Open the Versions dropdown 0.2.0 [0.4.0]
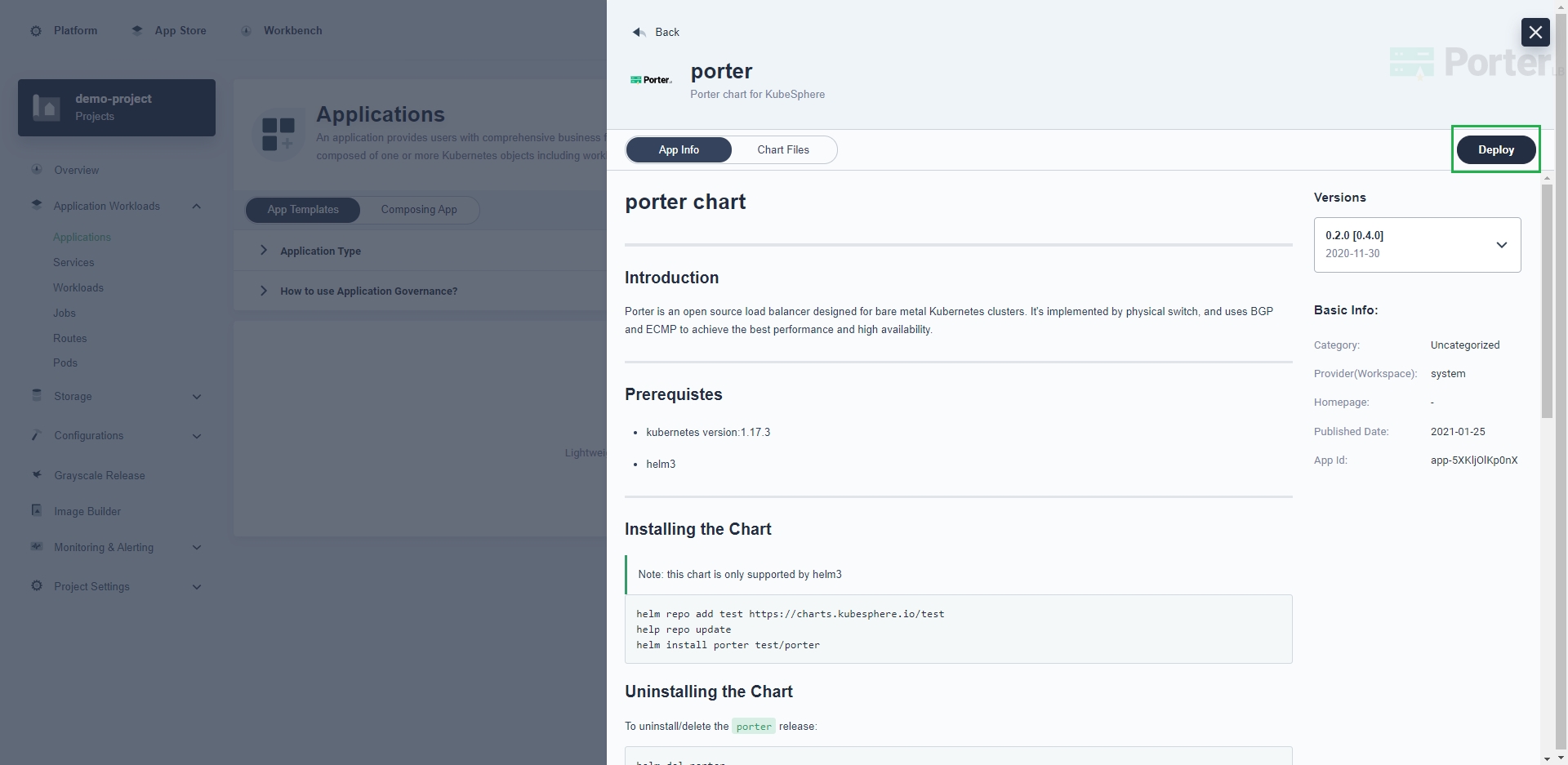The image size is (1568, 765). click(x=1417, y=244)
